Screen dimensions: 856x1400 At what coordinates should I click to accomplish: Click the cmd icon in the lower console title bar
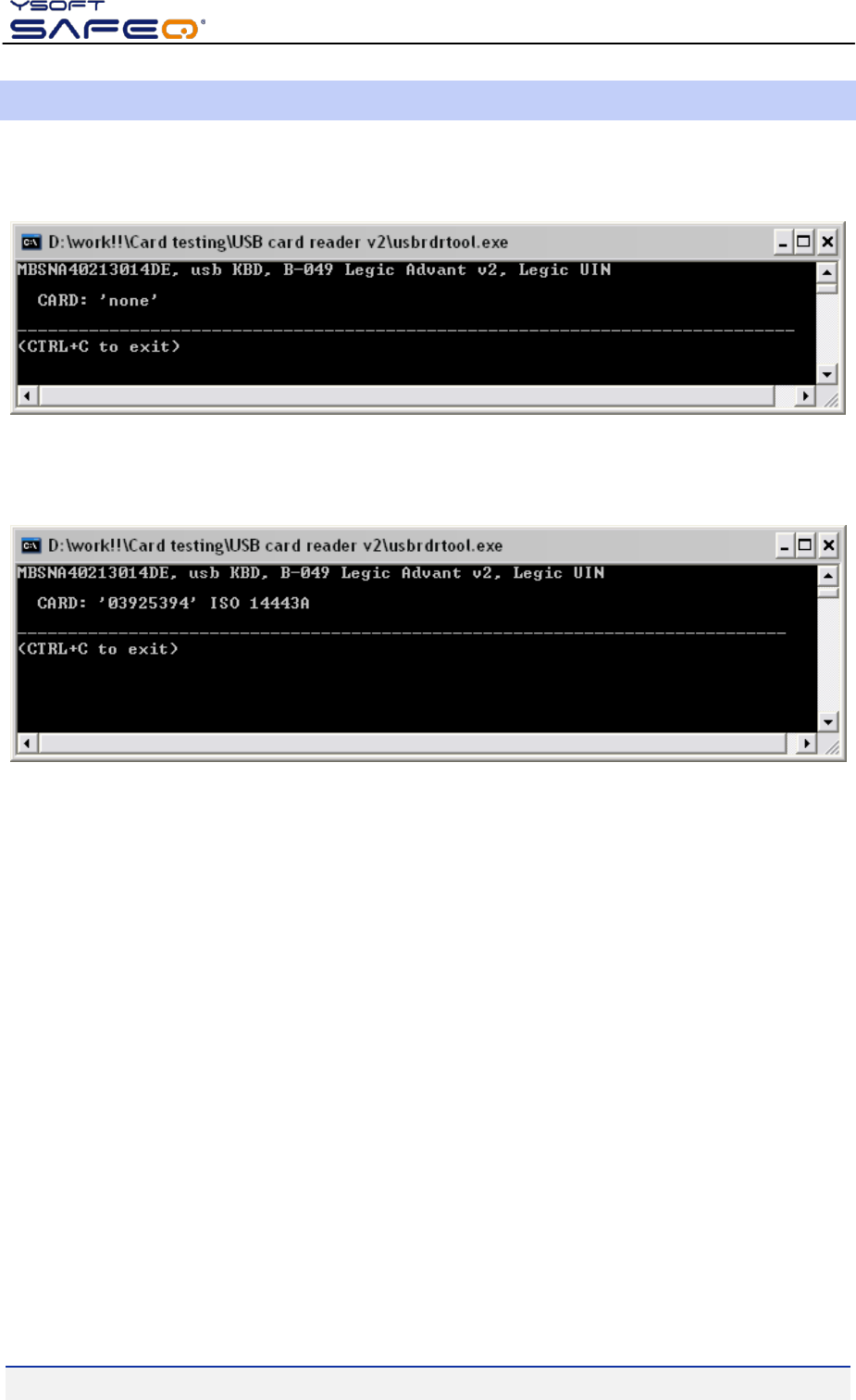(31, 545)
